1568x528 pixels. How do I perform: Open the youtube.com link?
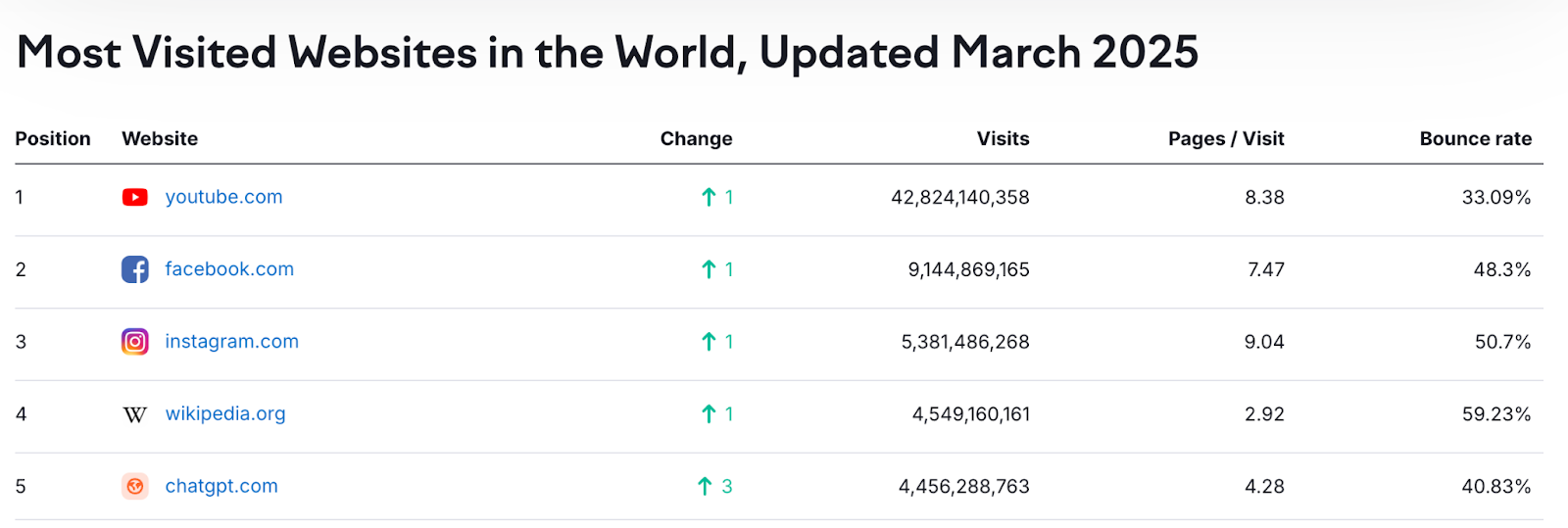pyautogui.click(x=223, y=197)
